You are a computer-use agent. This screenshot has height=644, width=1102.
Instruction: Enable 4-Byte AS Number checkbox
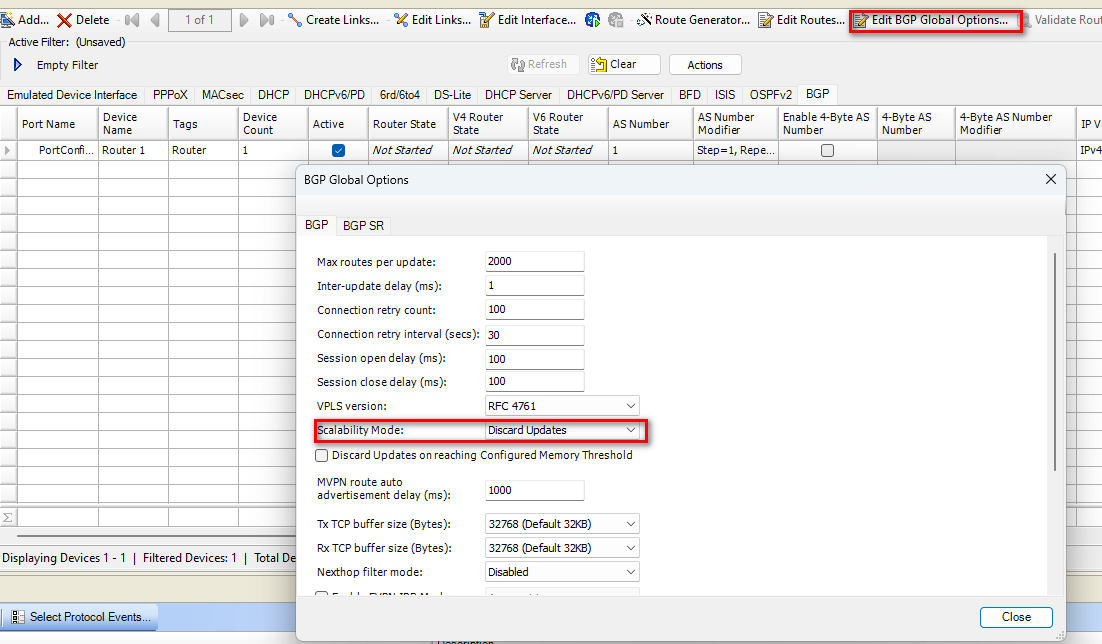827,151
